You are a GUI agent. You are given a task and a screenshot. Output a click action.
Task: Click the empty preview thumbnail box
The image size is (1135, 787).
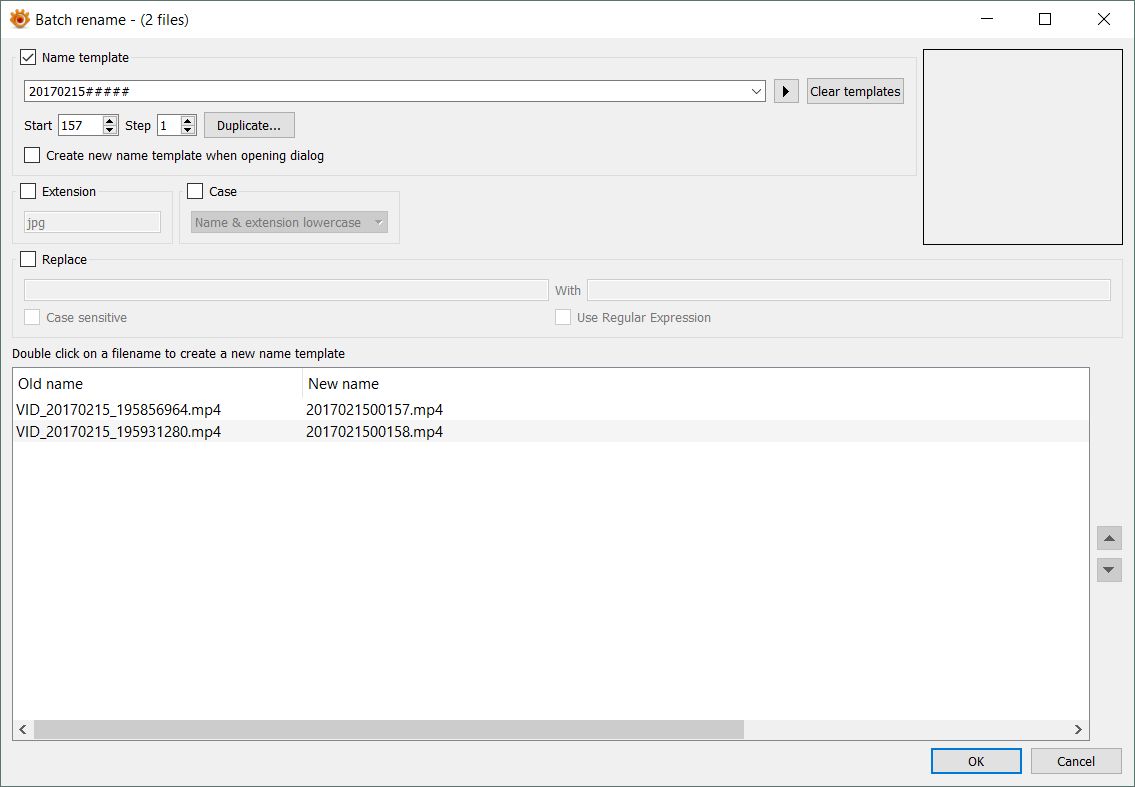pyautogui.click(x=1023, y=147)
